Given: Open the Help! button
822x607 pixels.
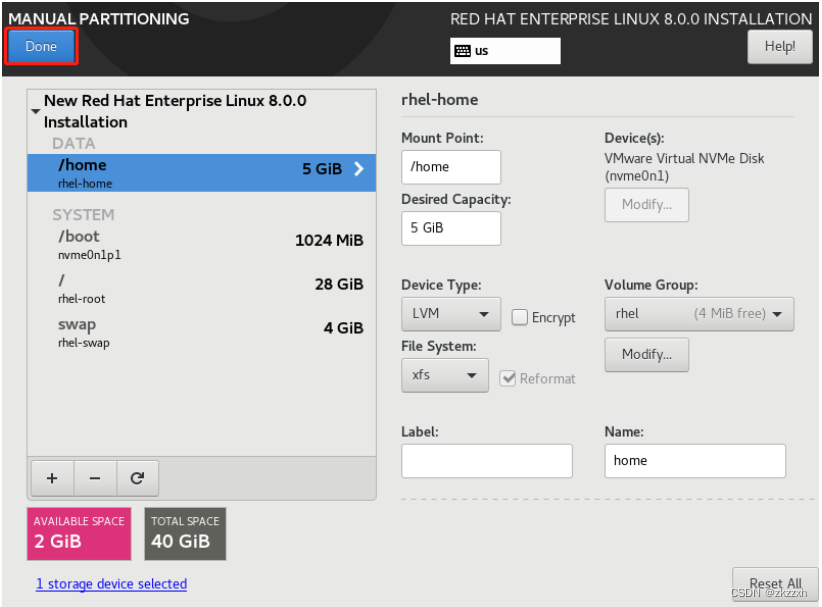Looking at the screenshot, I should tap(780, 47).
